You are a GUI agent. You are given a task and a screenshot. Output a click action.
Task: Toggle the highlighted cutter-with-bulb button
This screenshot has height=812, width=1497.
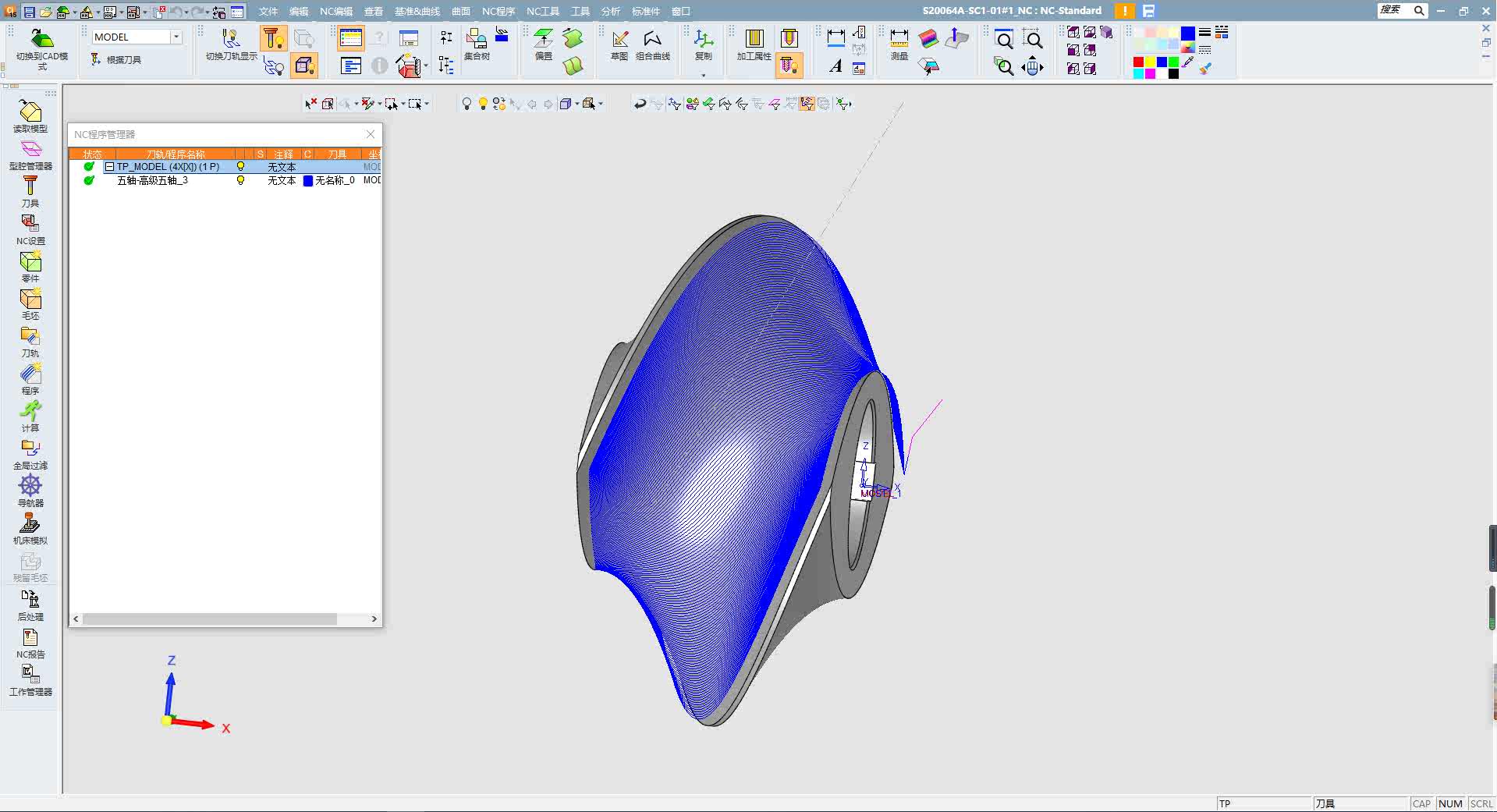789,66
